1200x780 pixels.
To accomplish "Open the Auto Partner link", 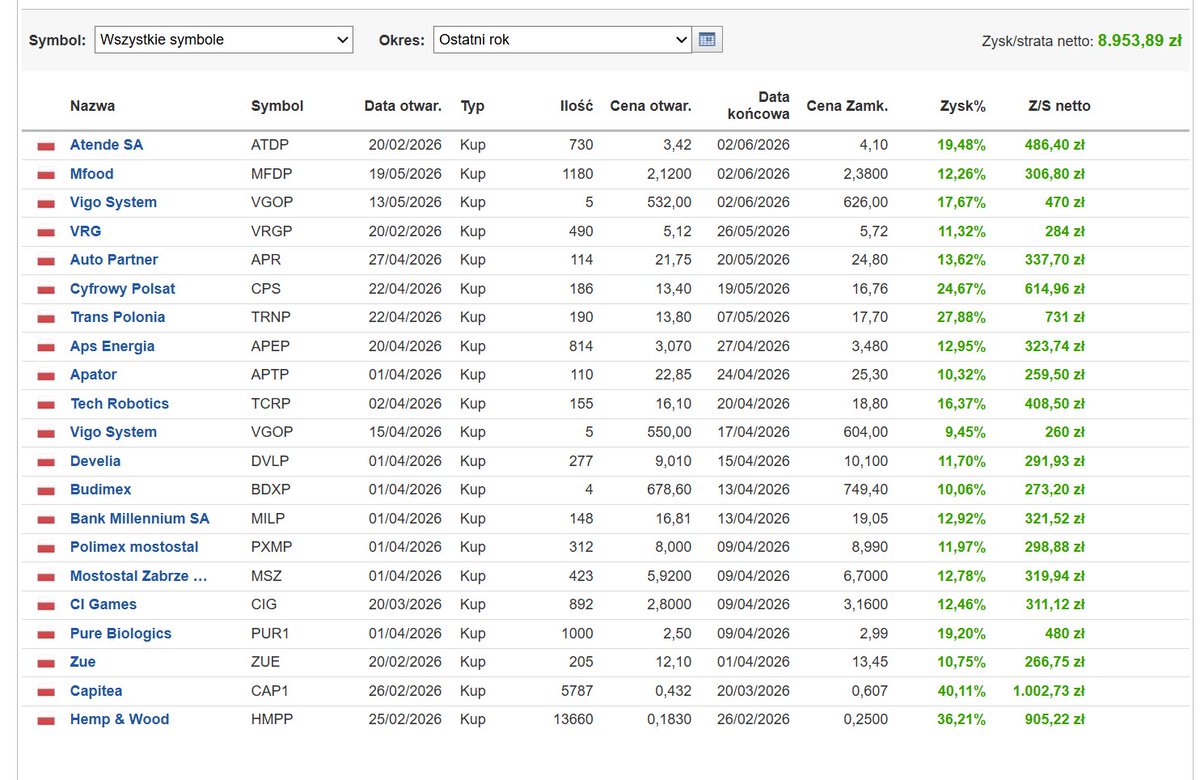I will click(114, 260).
